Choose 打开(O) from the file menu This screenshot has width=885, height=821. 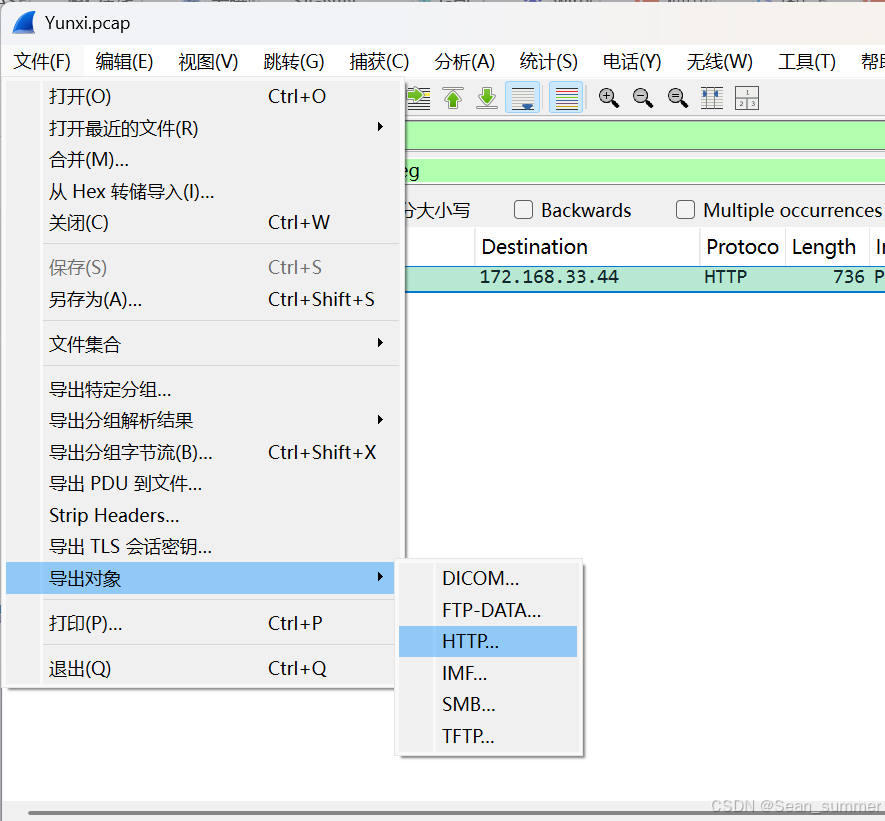click(201, 96)
